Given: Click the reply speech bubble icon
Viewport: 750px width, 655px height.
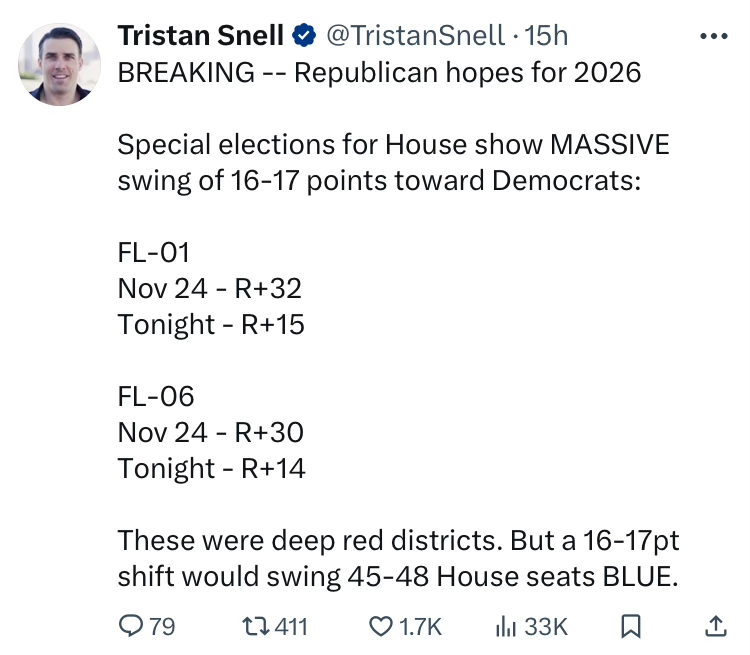Looking at the screenshot, I should [130, 626].
